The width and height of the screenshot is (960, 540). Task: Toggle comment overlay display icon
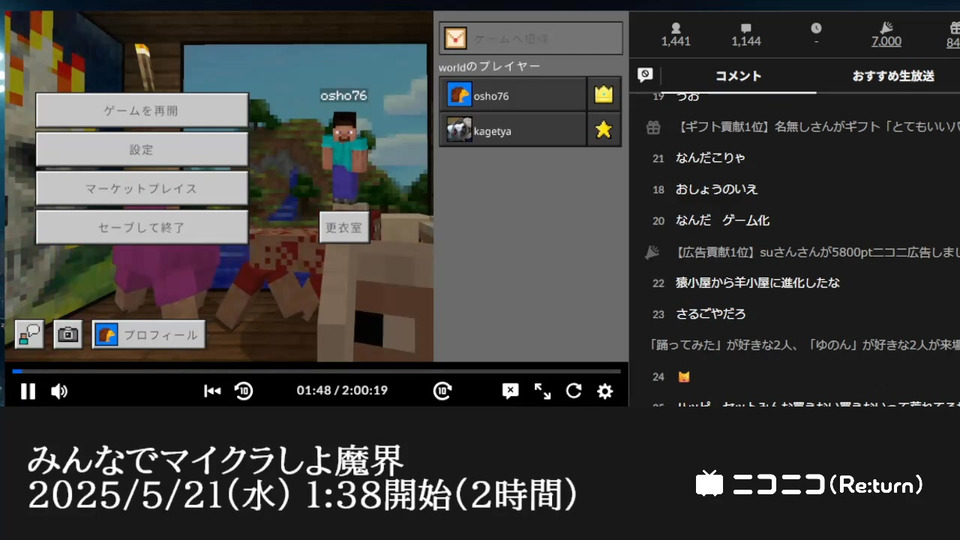510,391
